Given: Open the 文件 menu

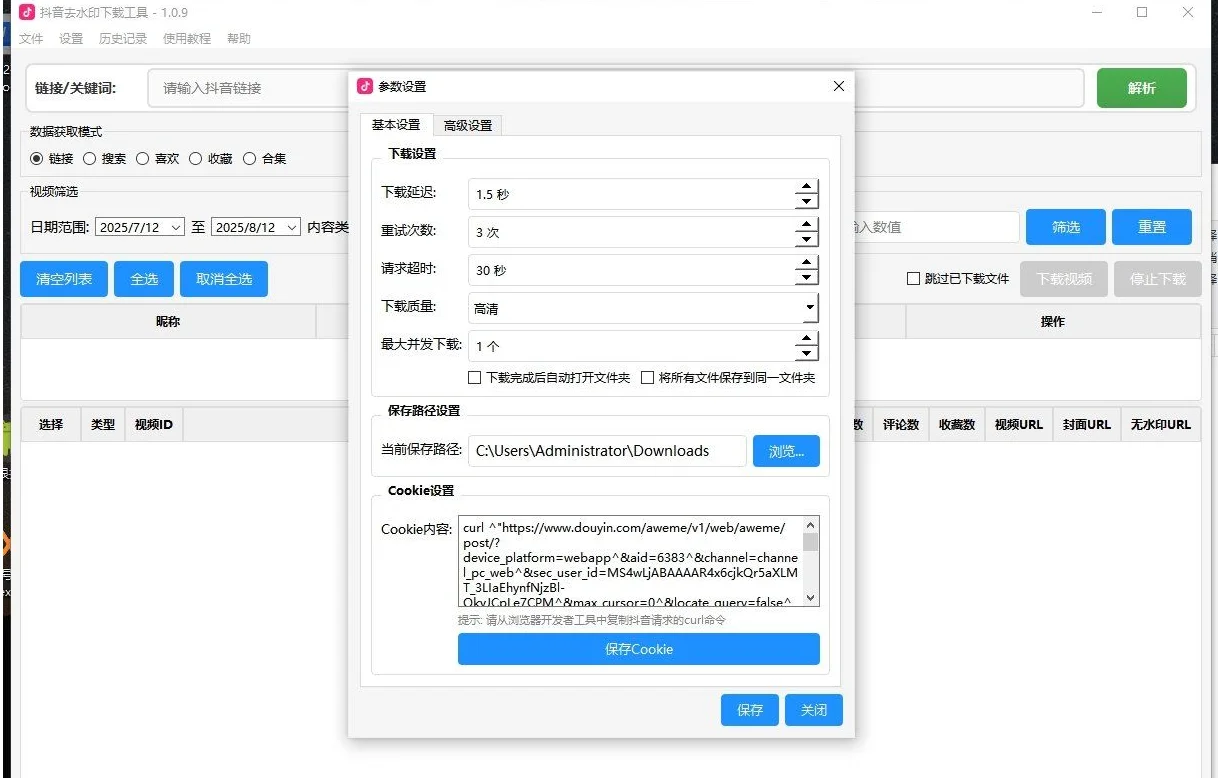Looking at the screenshot, I should [31, 39].
